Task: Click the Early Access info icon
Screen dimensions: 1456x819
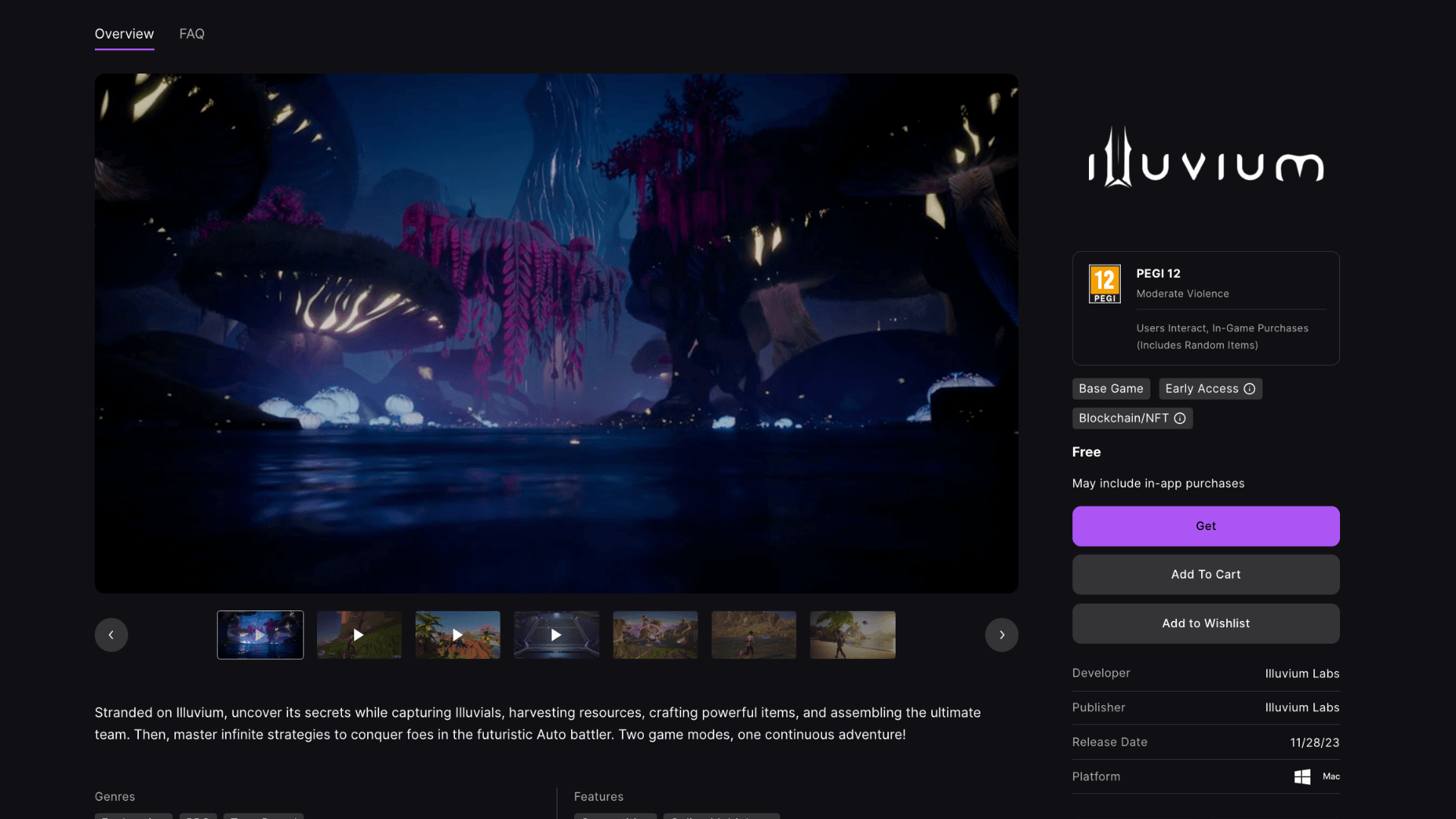Action: 1250,389
